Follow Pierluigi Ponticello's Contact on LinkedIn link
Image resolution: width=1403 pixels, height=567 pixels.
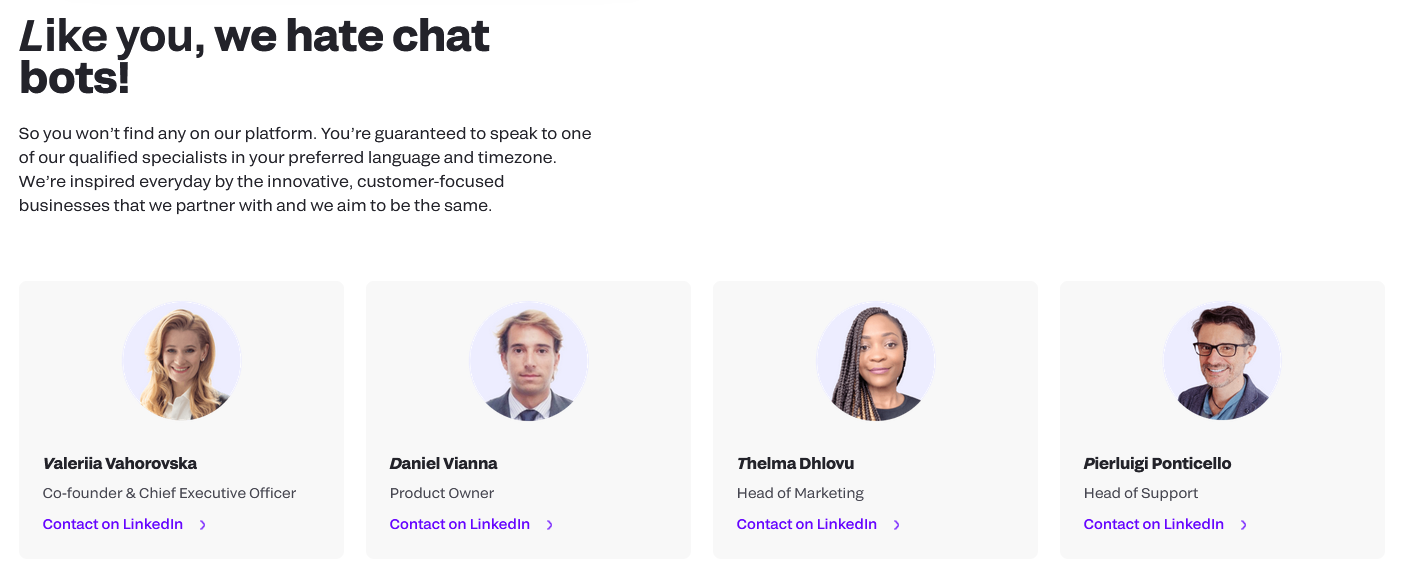(x=1154, y=524)
